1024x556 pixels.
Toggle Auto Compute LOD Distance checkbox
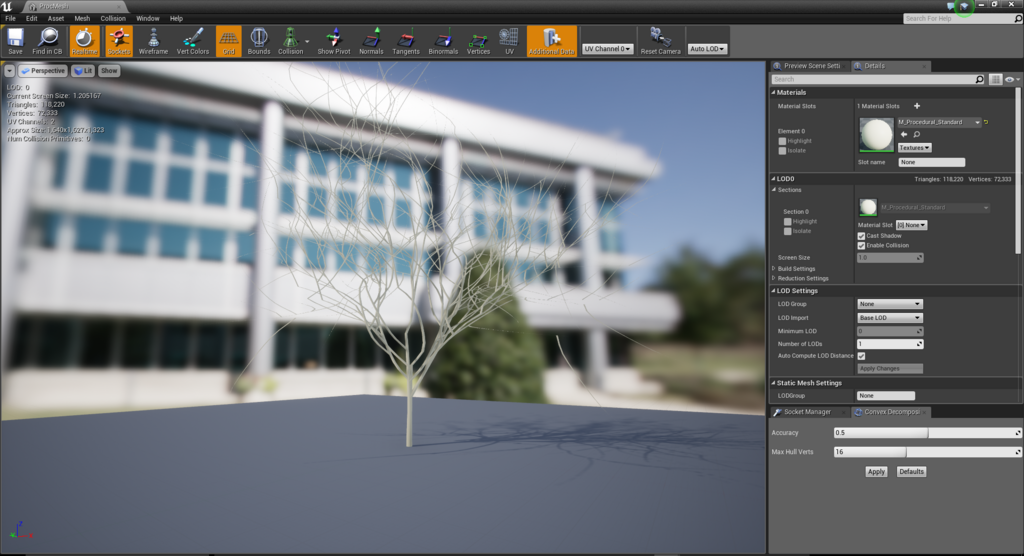[x=861, y=356]
